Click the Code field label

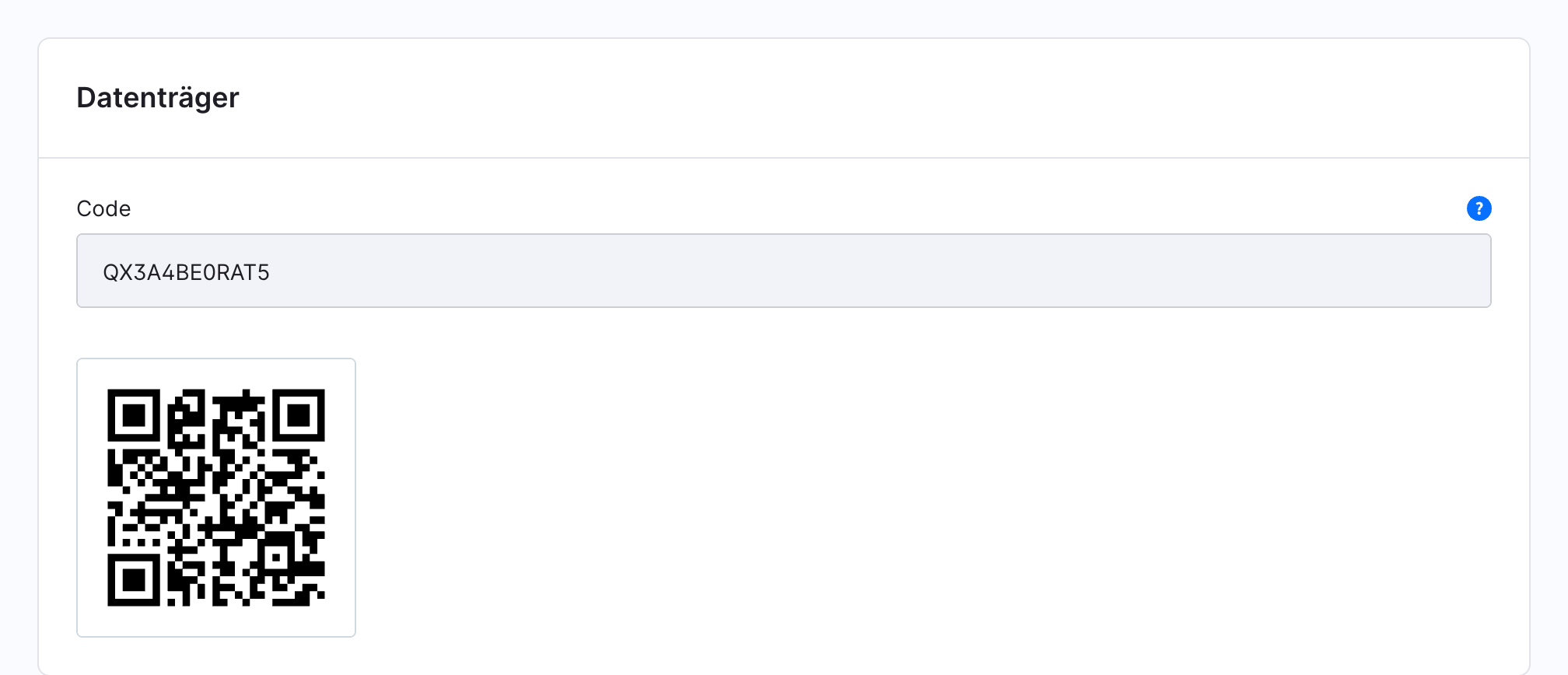click(x=103, y=208)
